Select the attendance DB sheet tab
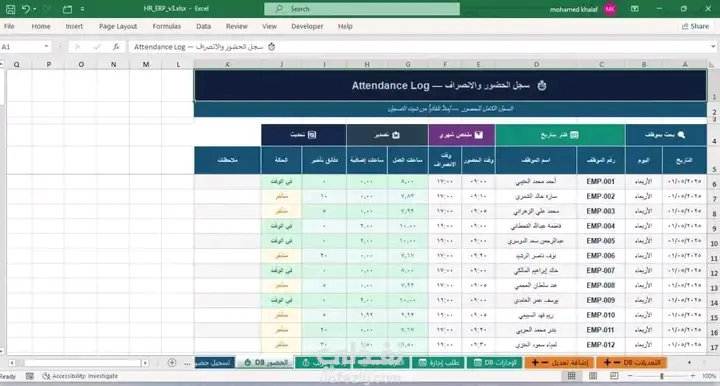720x386 pixels. [x=266, y=363]
